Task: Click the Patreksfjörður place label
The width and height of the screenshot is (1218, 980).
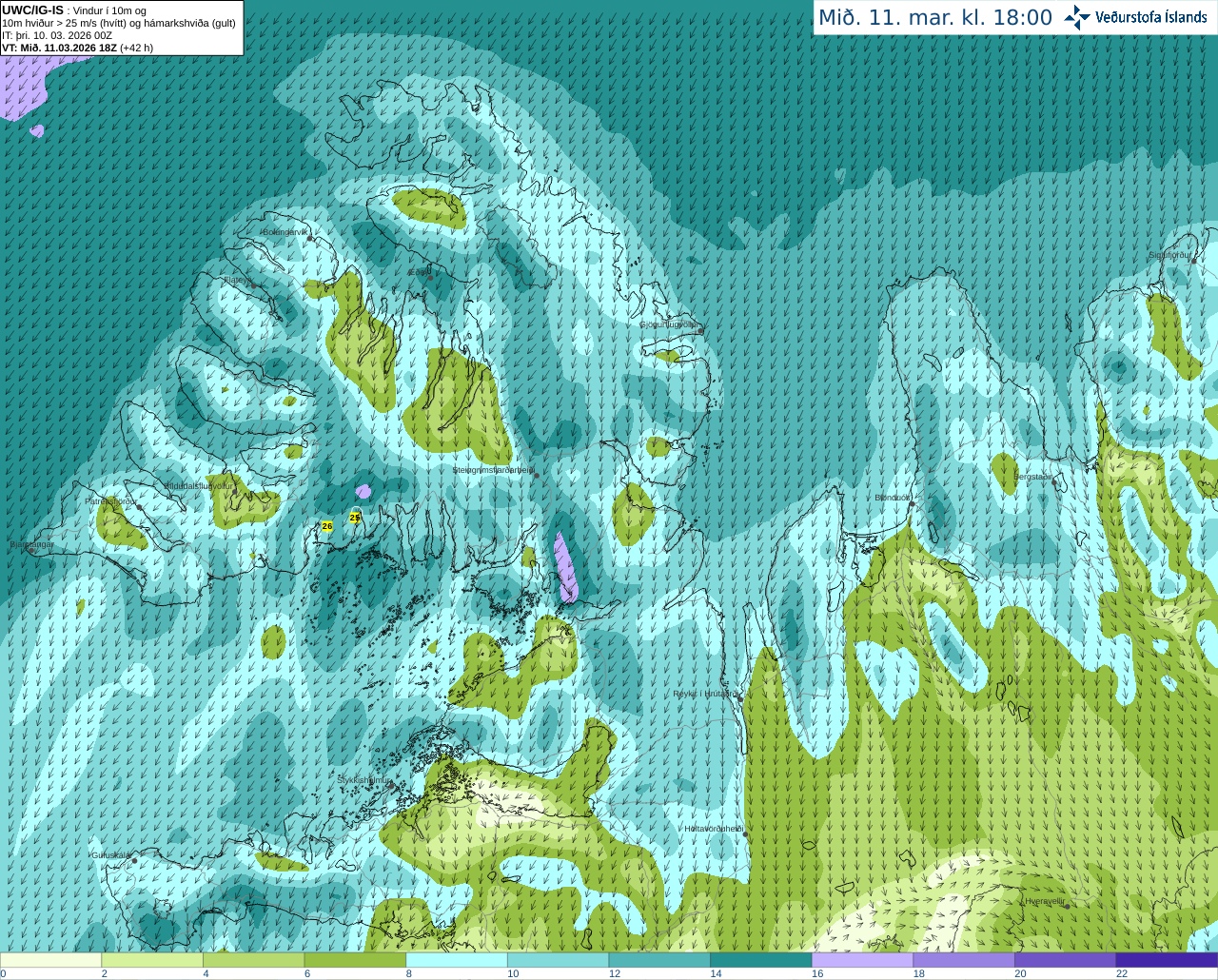Action: (x=111, y=501)
